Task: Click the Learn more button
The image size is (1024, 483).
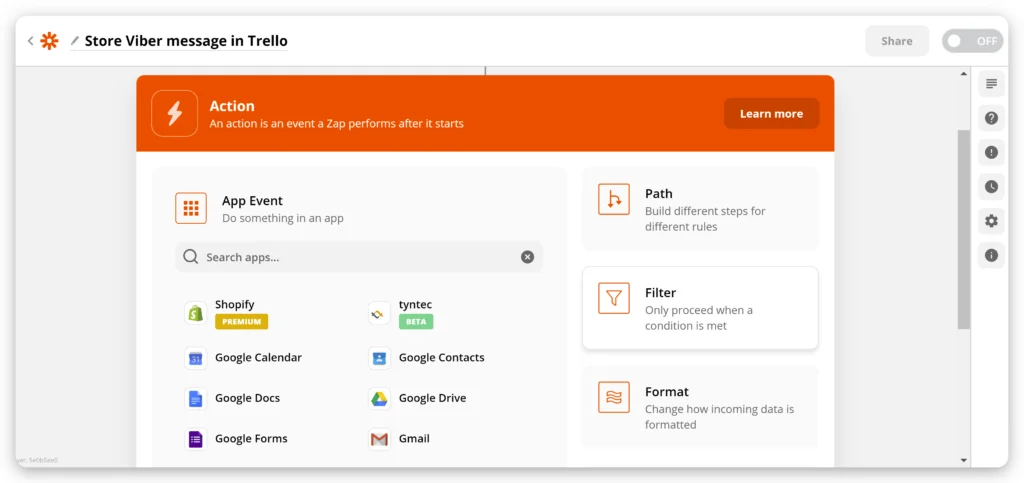Action: pyautogui.click(x=771, y=114)
